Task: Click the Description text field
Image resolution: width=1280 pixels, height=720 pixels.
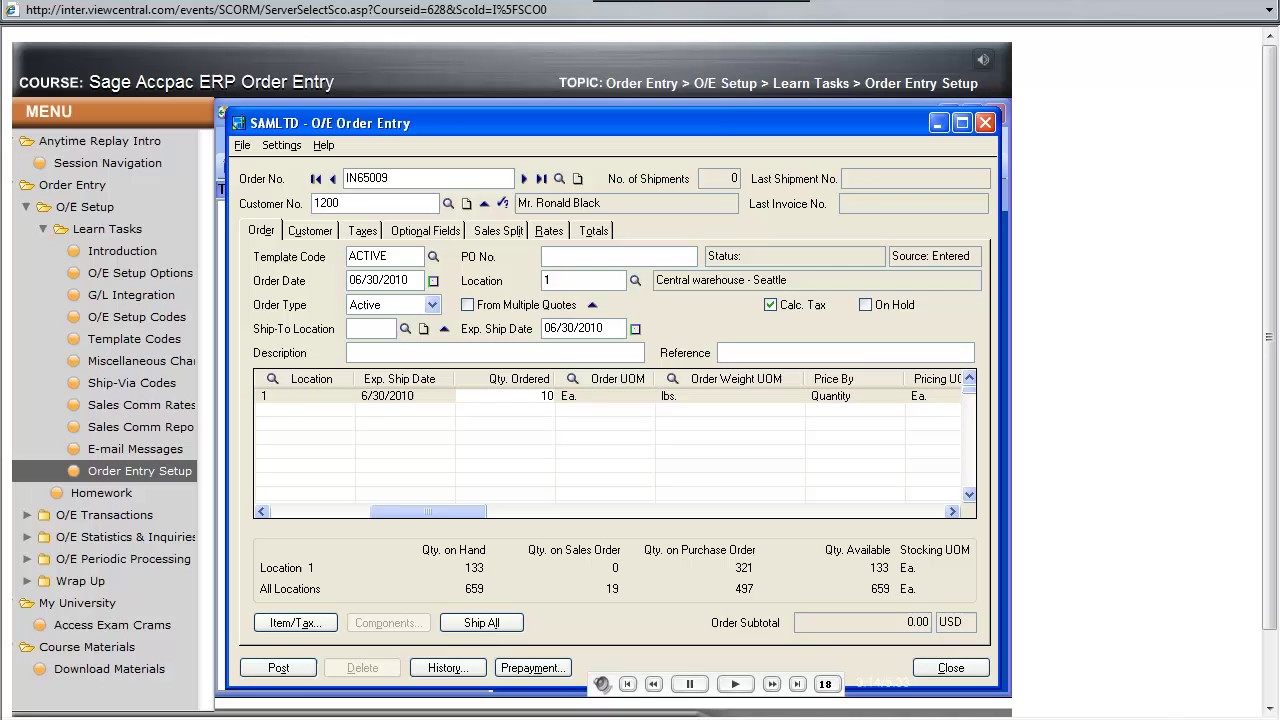Action: [495, 353]
